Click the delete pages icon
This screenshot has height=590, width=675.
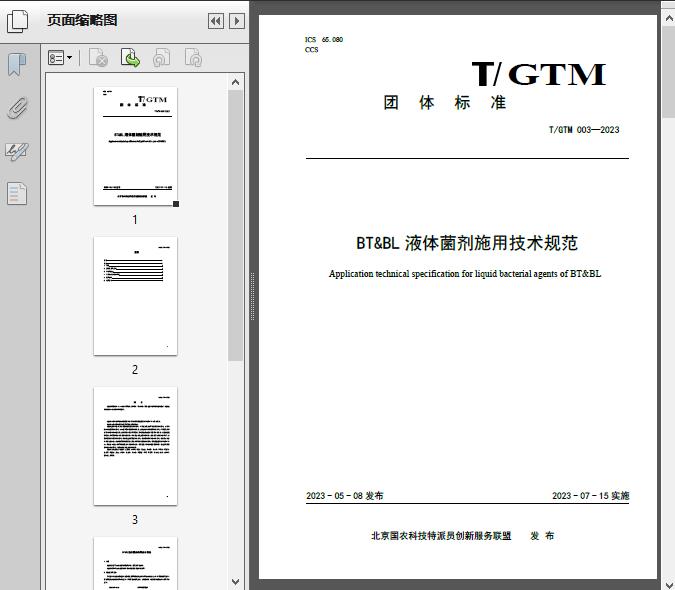(x=98, y=59)
